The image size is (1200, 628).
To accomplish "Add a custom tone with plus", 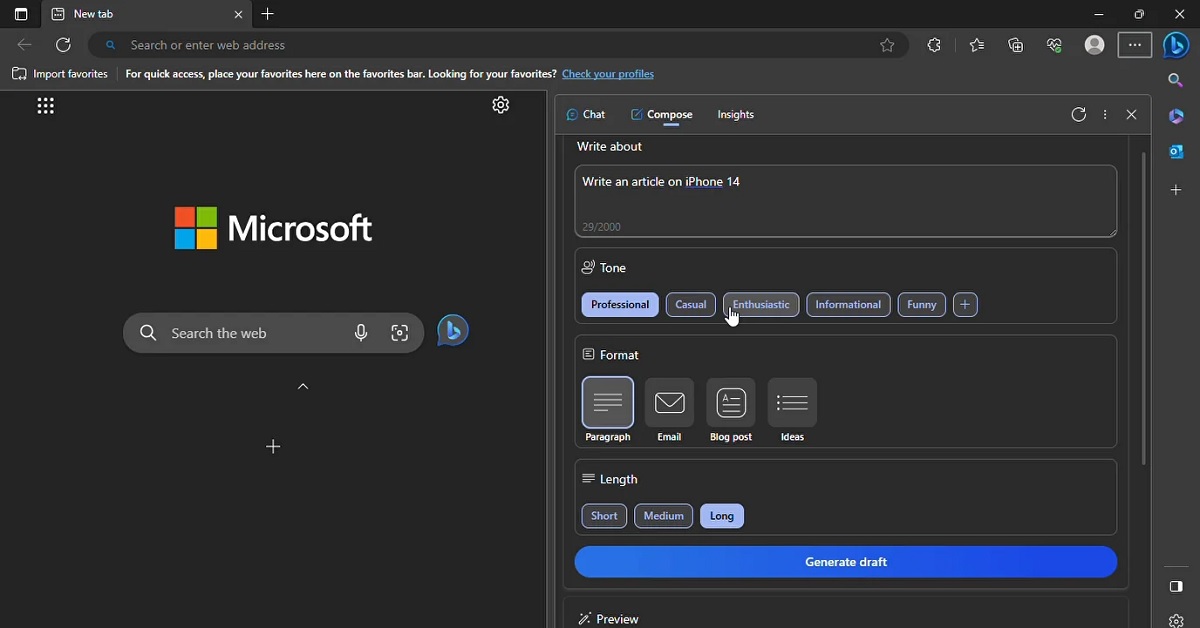I will [965, 305].
